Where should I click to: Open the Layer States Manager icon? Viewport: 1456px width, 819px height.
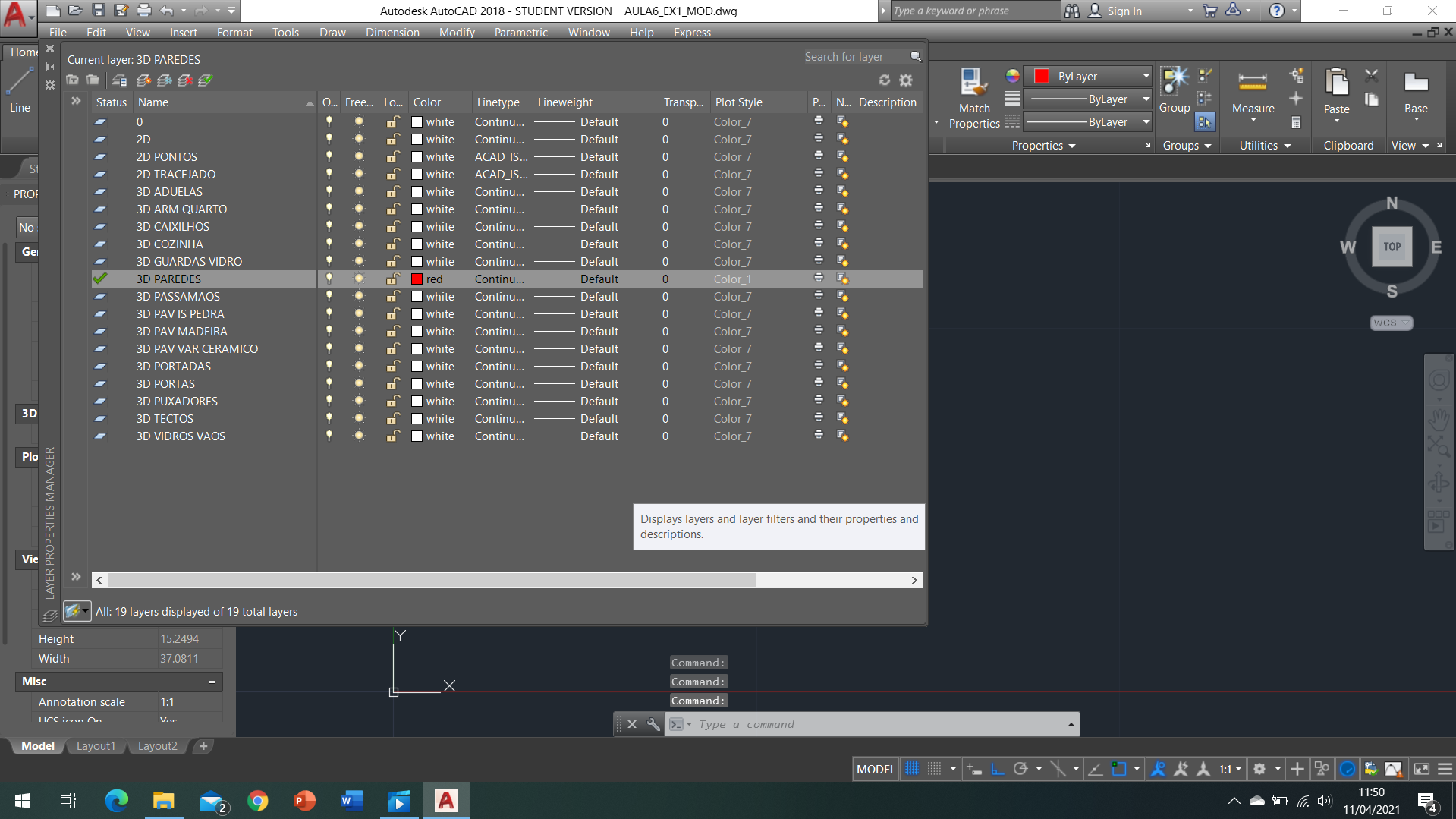click(119, 80)
